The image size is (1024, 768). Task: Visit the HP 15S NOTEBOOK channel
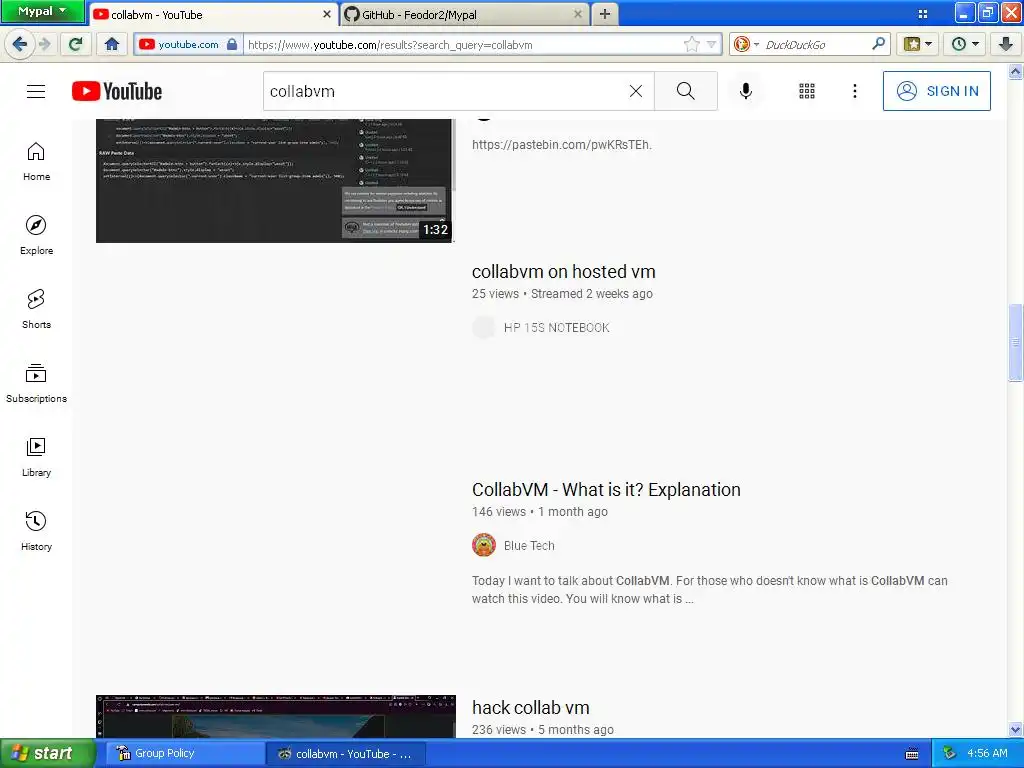(x=556, y=328)
